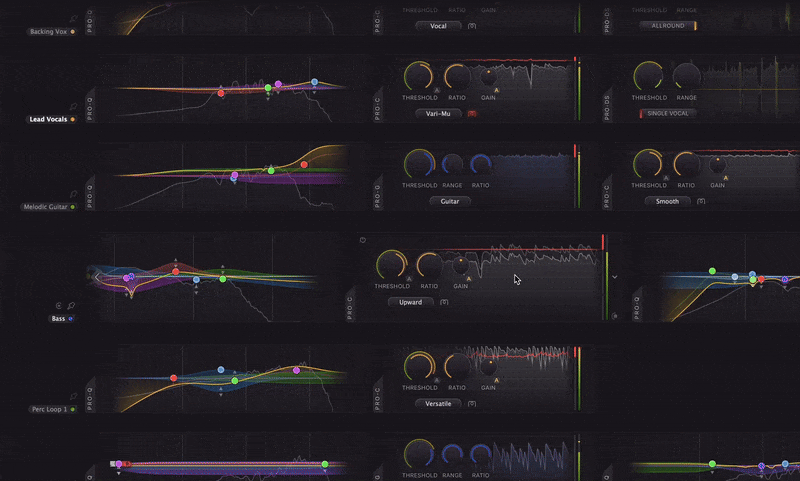The image size is (800, 481).
Task: Select the Lead Vocals track label
Action: tap(46, 118)
